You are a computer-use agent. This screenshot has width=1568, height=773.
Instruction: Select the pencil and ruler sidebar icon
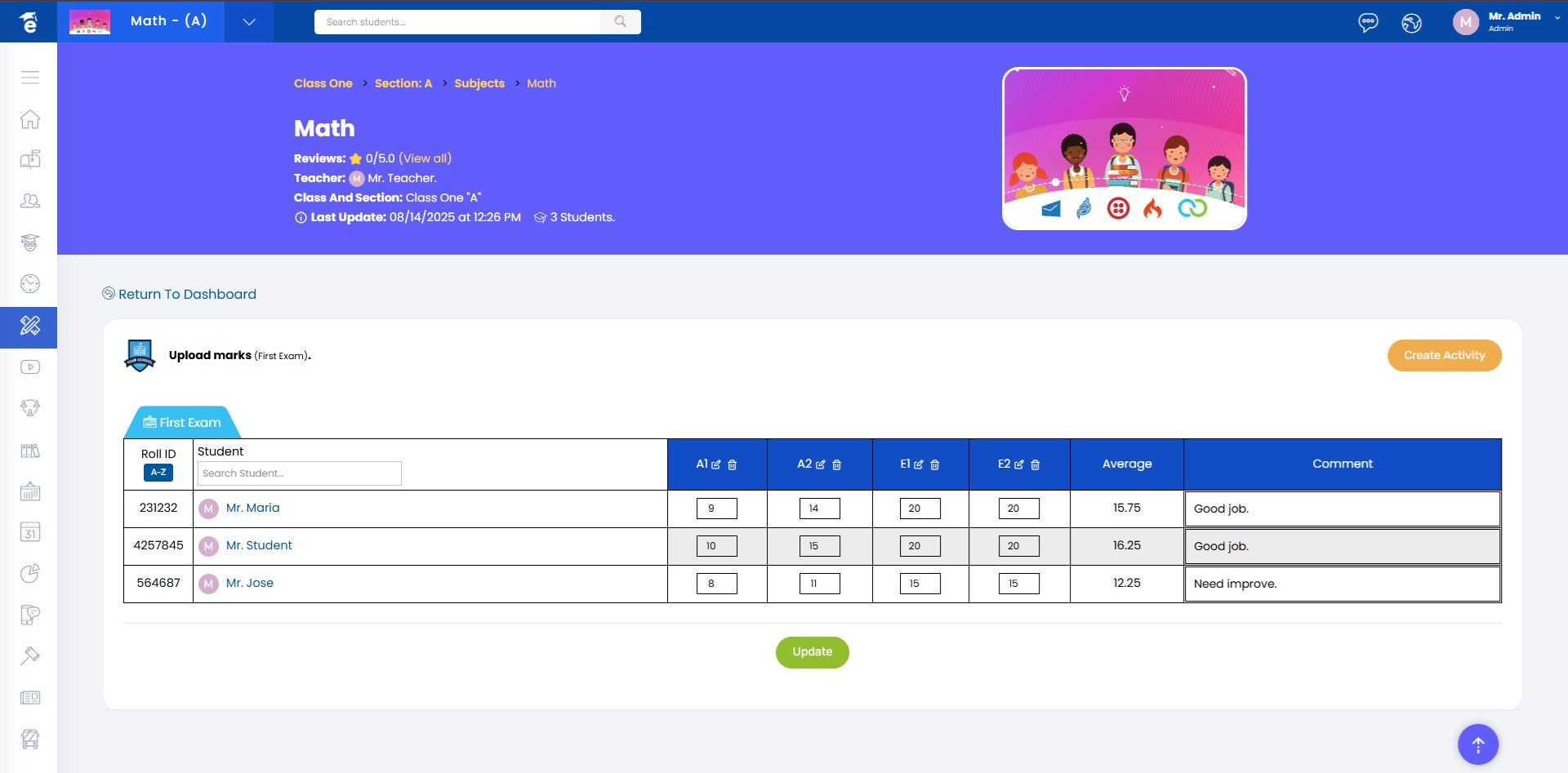pyautogui.click(x=30, y=327)
